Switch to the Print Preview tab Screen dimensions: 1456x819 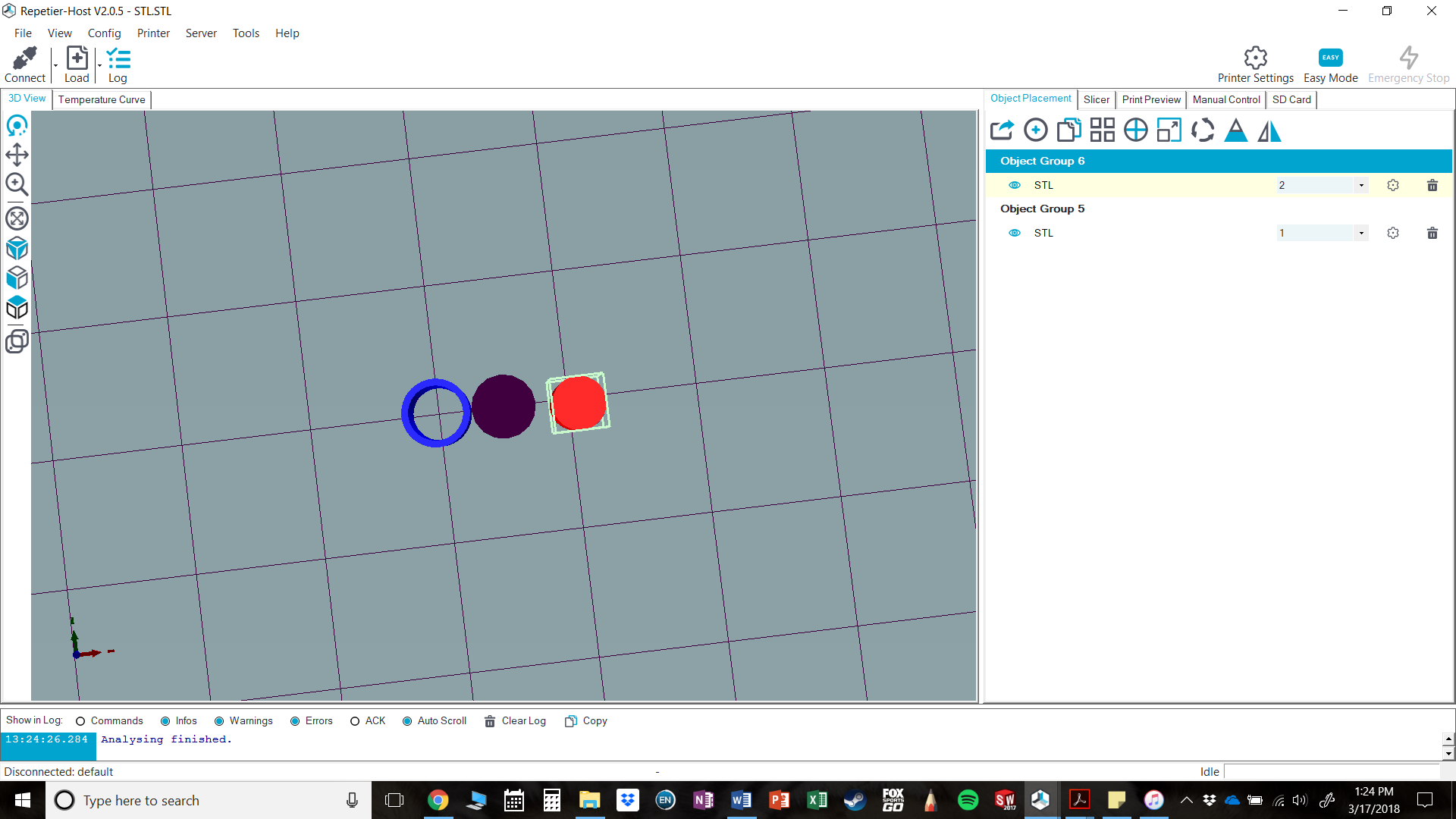[1151, 98]
